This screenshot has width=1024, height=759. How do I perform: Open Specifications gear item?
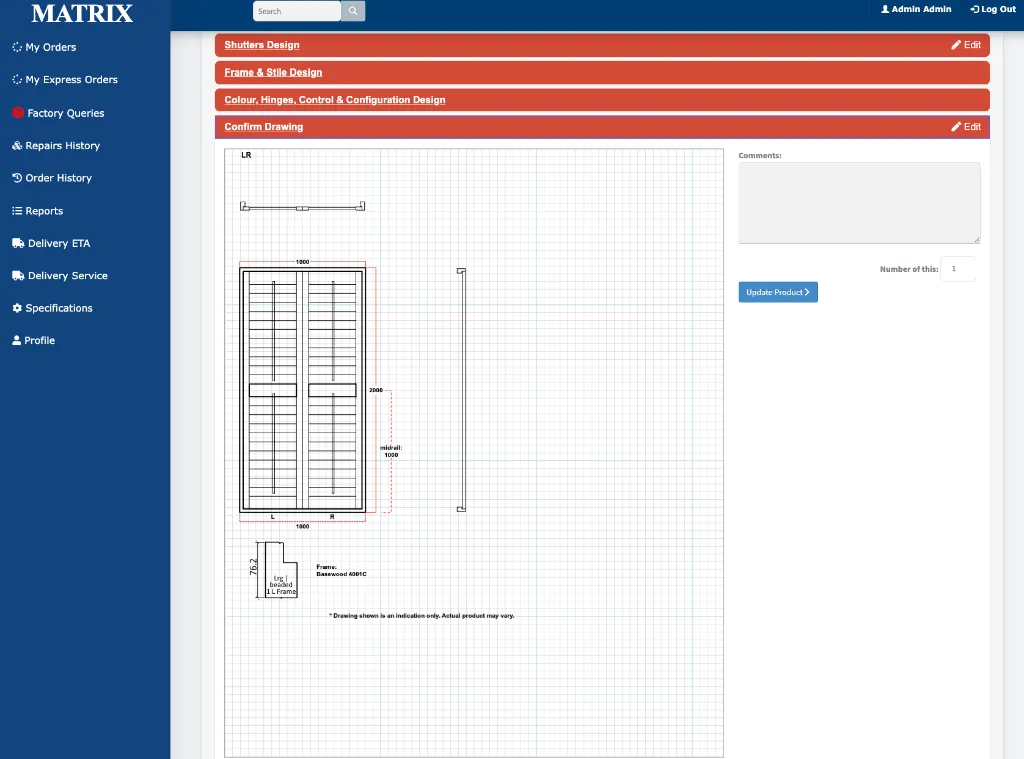(x=52, y=308)
